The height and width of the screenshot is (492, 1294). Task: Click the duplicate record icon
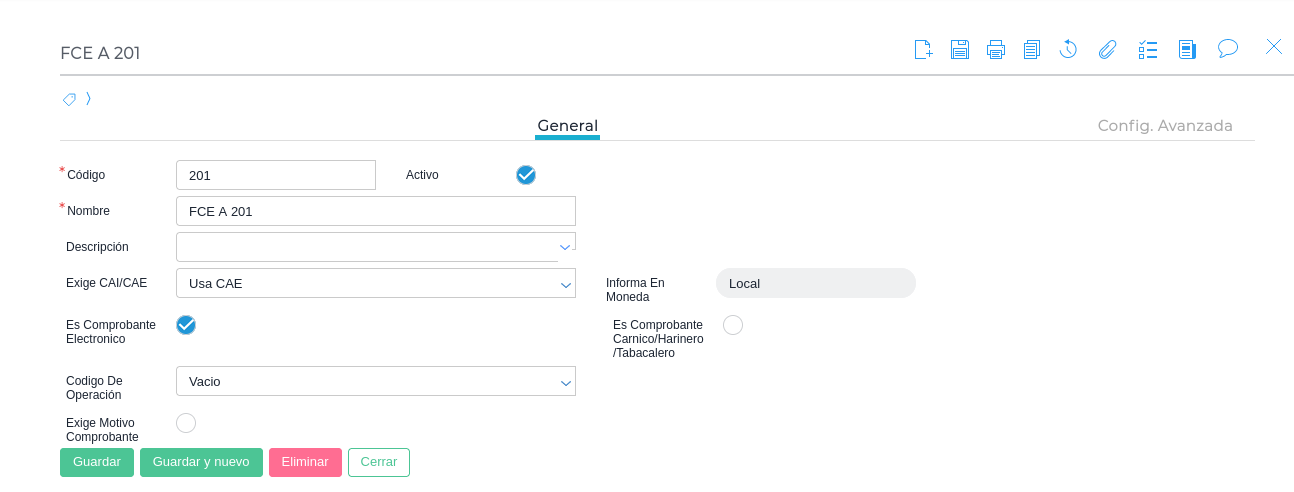(1032, 49)
